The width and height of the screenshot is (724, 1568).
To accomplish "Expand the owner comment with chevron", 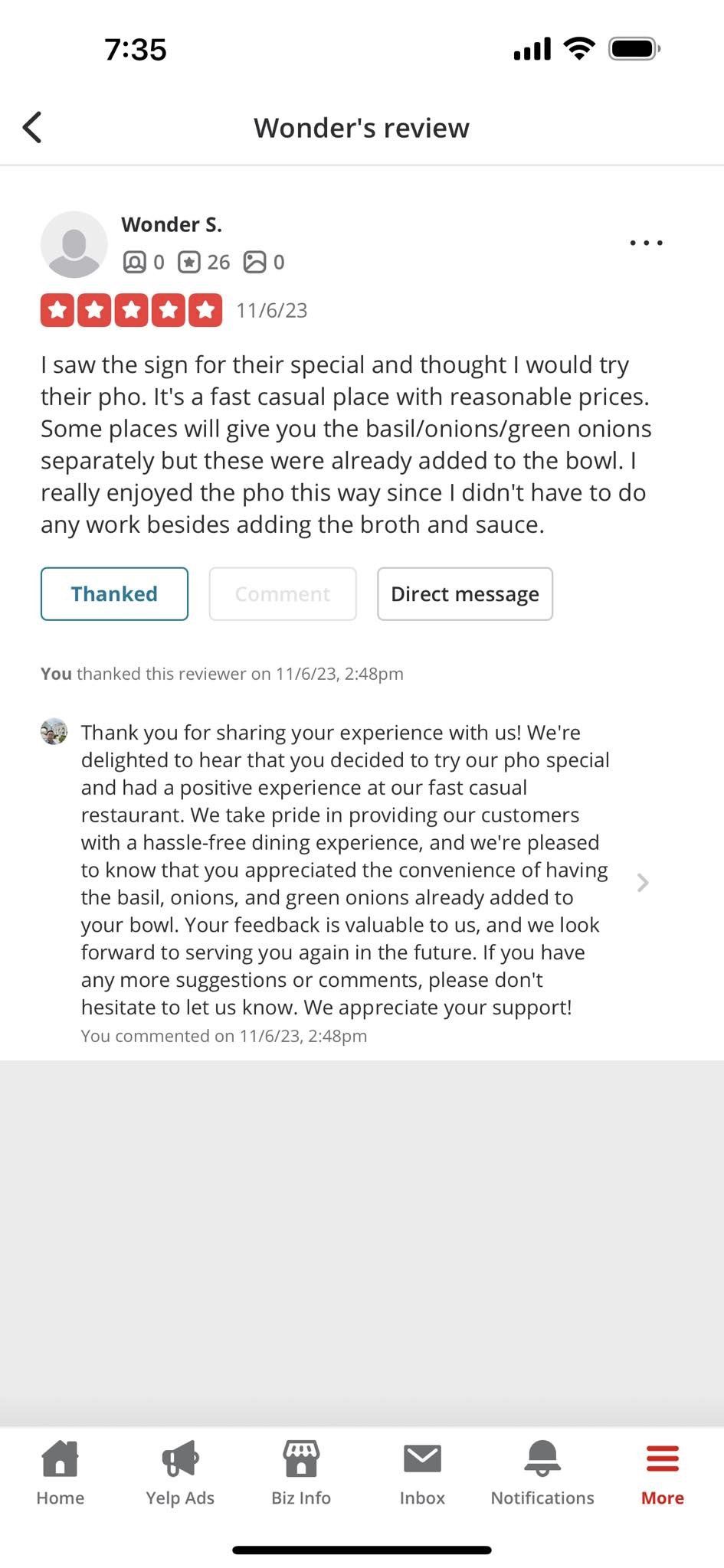I will point(643,883).
